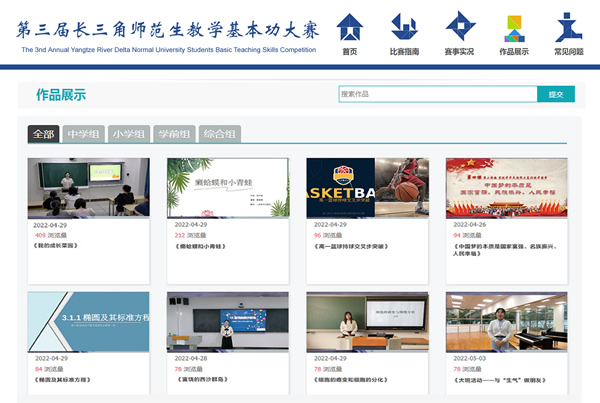The image size is (600, 403).
Task: Select the 全部 tab
Action: [43, 134]
